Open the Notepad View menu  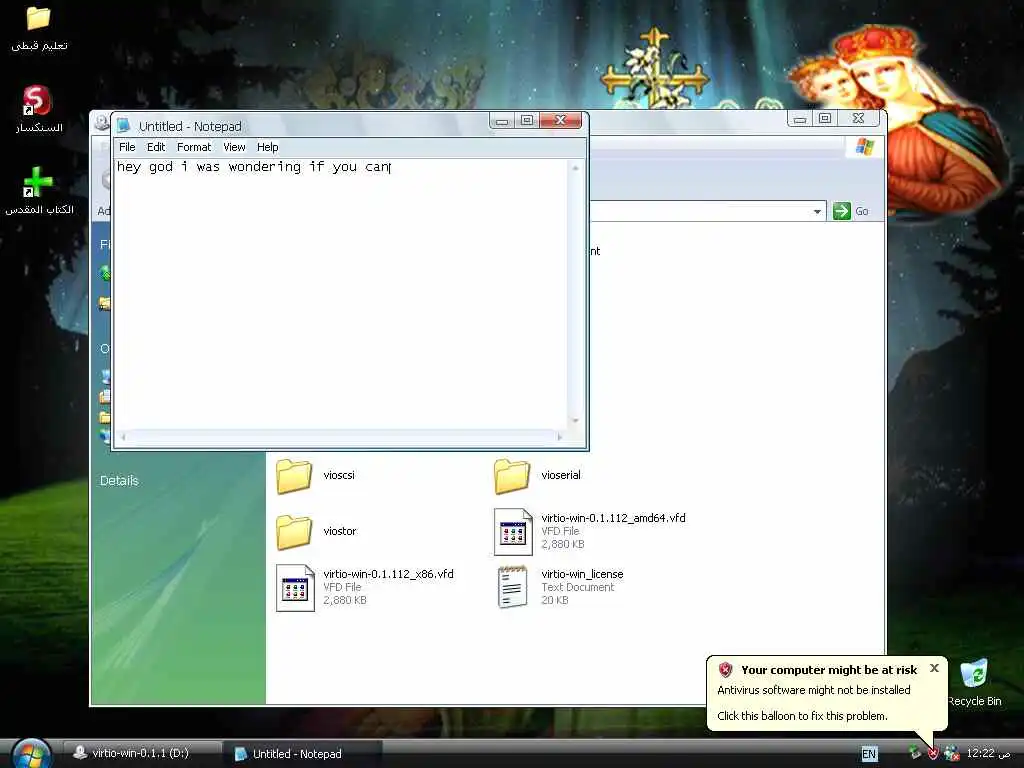(x=234, y=147)
